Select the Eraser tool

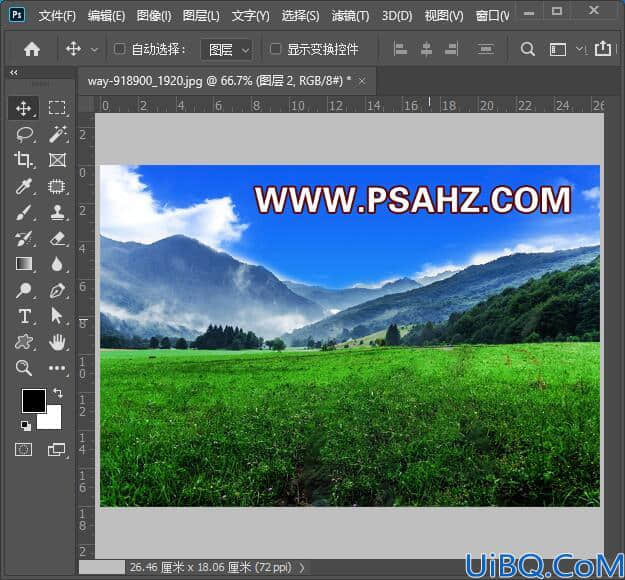point(57,238)
